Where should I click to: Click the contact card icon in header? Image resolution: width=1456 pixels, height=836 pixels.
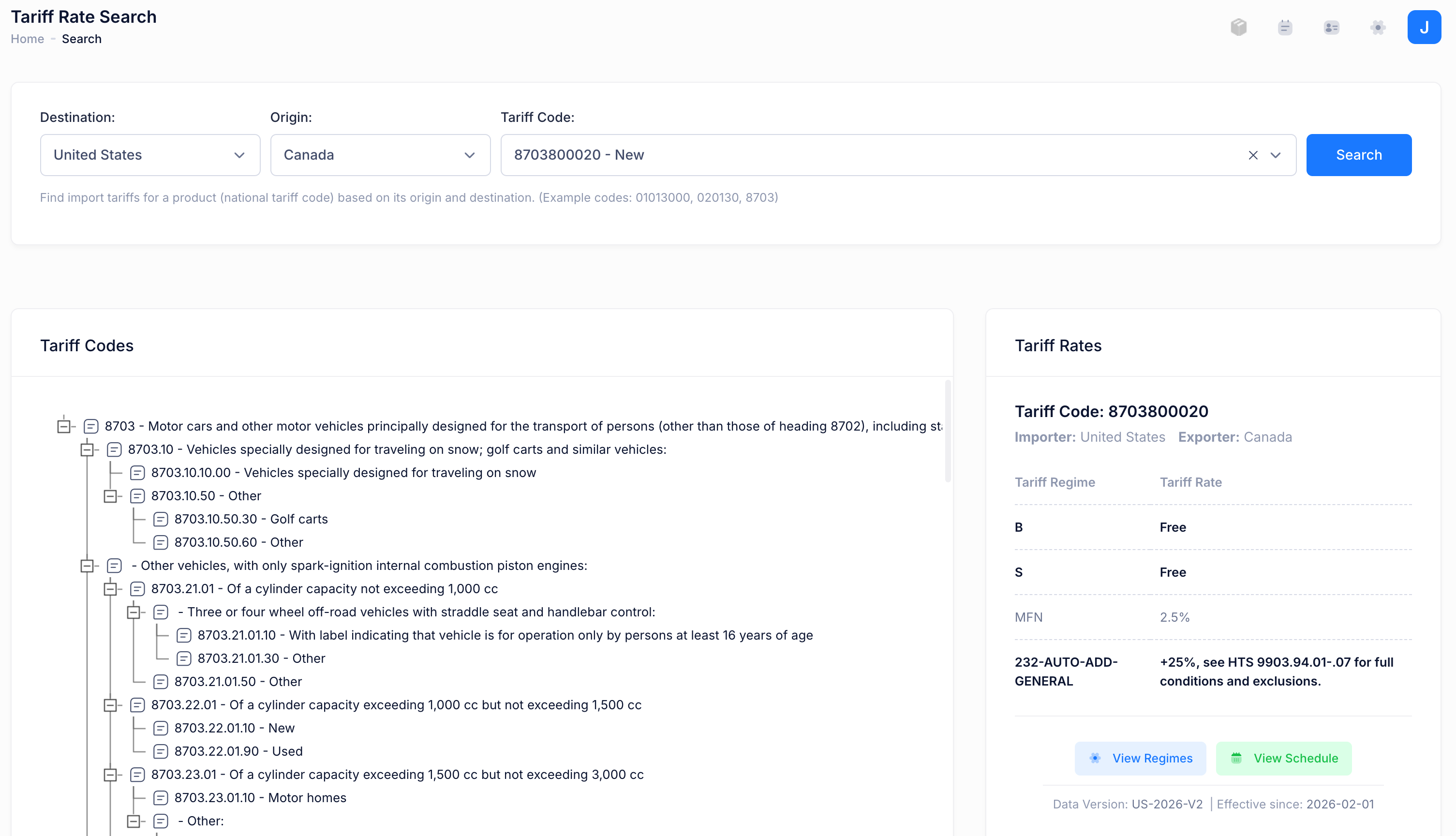1331,27
